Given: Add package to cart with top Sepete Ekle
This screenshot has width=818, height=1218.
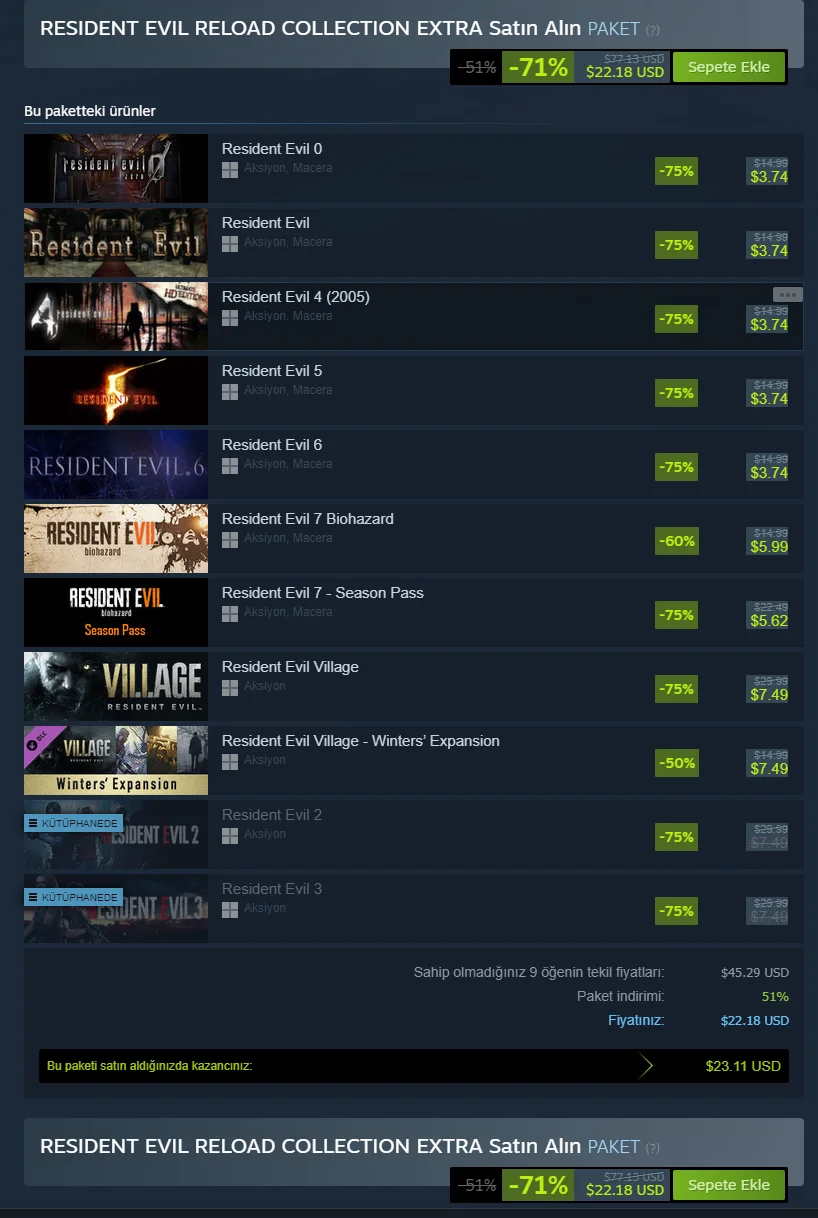Looking at the screenshot, I should click(x=729, y=67).
